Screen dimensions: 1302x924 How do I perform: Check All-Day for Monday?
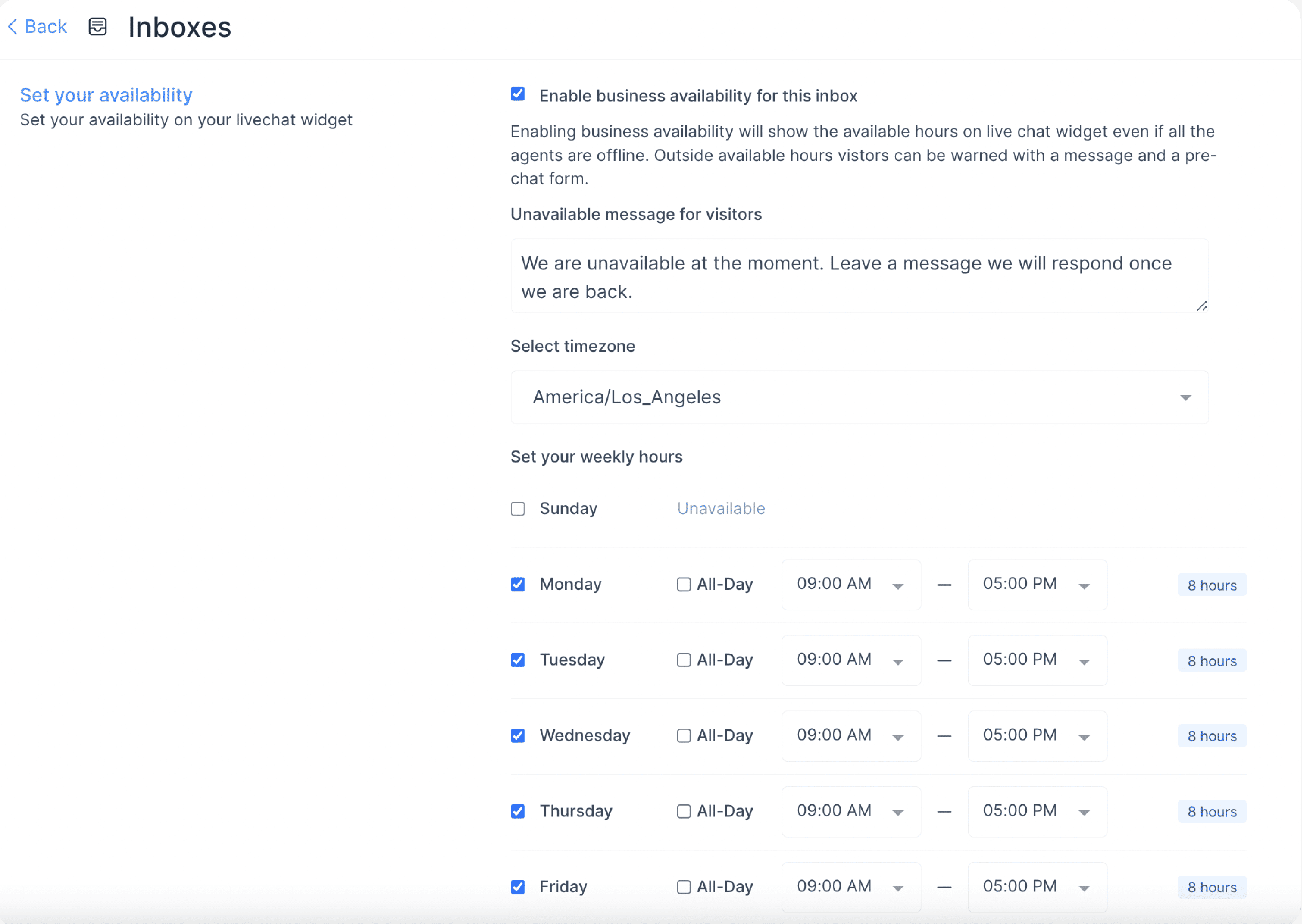click(x=684, y=584)
